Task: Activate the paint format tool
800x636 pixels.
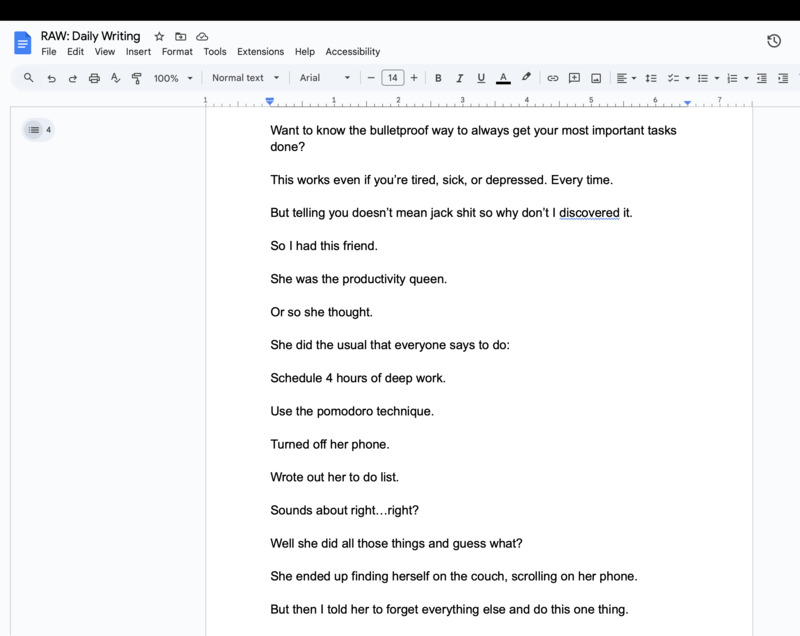Action: coord(136,78)
